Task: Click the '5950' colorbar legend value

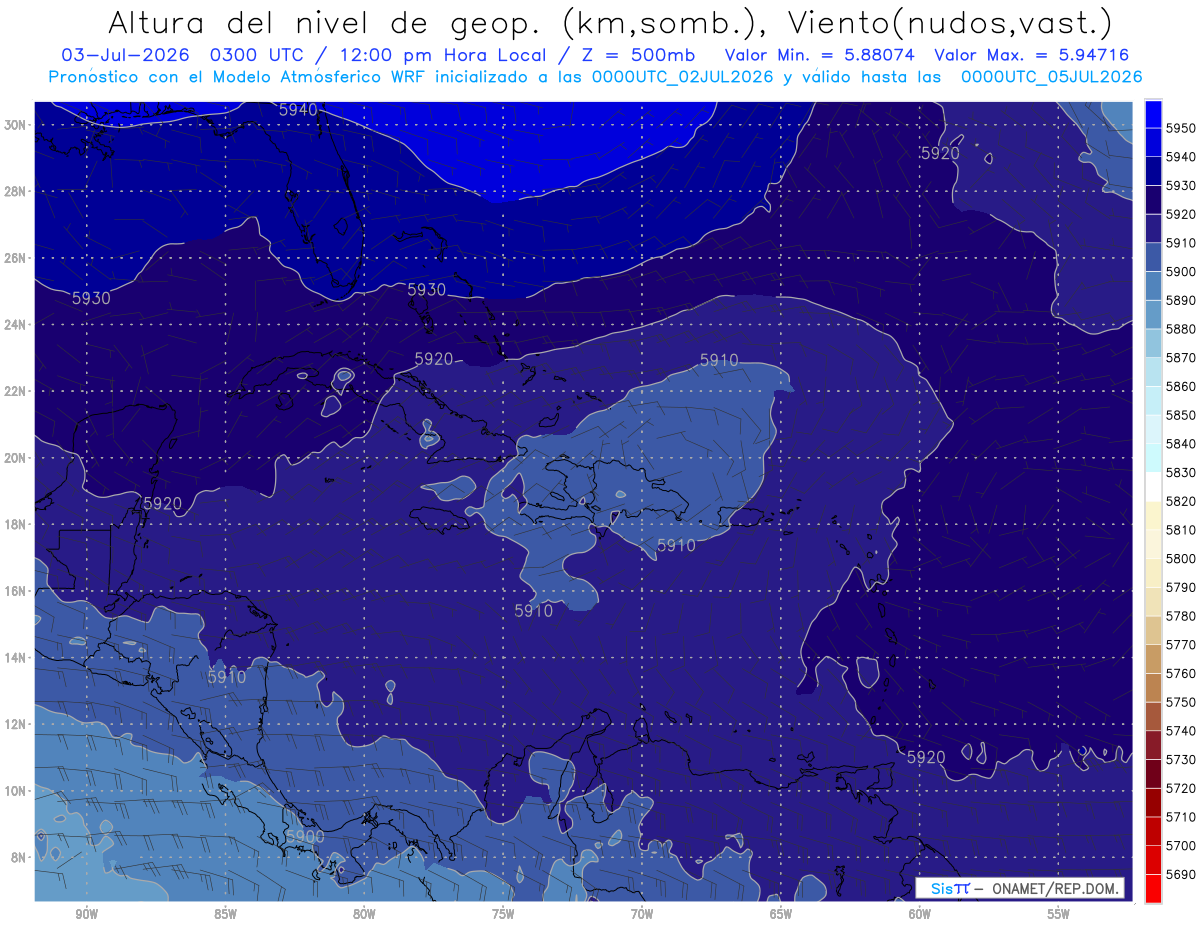Action: click(1182, 128)
